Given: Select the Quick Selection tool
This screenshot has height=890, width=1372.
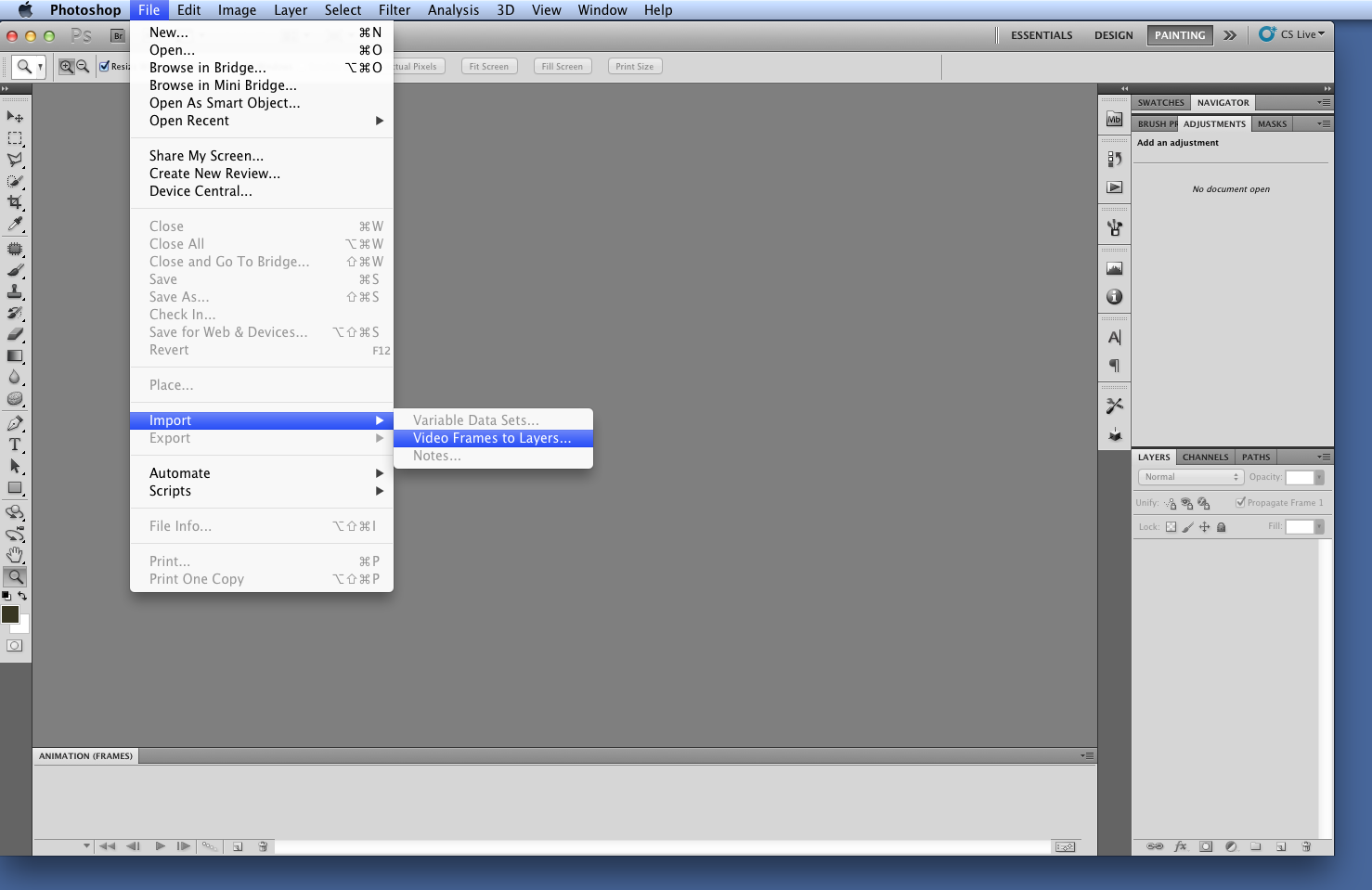Looking at the screenshot, I should [x=15, y=181].
